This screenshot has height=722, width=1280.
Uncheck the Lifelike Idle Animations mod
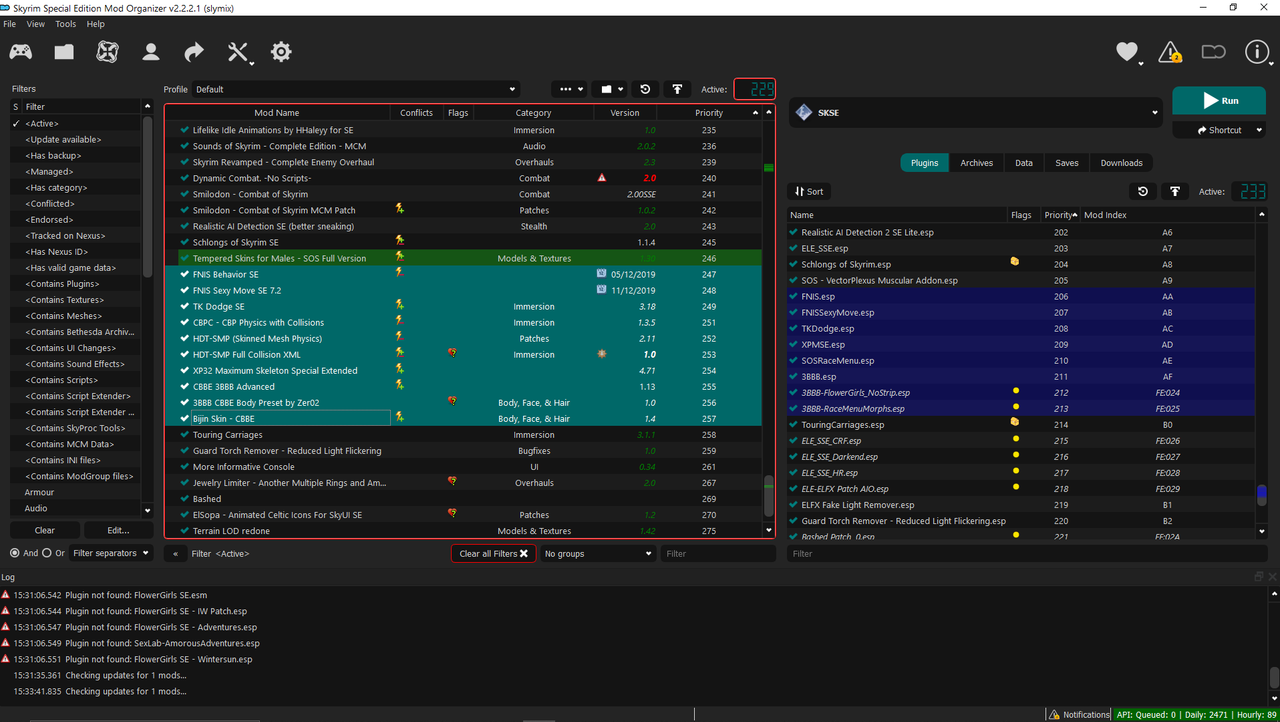[184, 130]
